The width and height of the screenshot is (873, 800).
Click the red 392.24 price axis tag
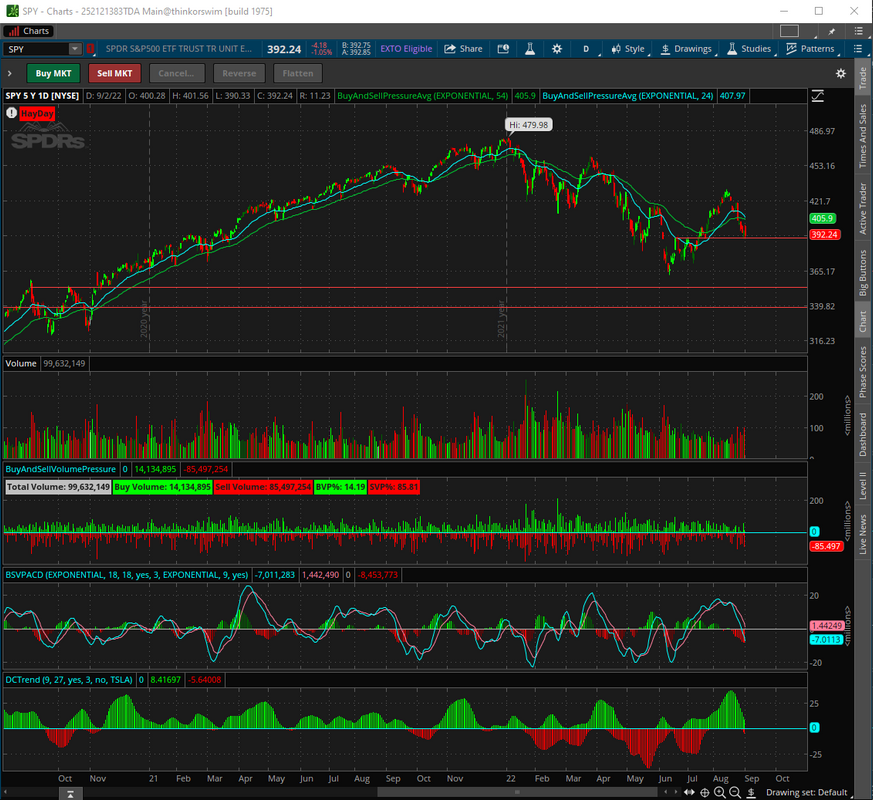coord(825,234)
